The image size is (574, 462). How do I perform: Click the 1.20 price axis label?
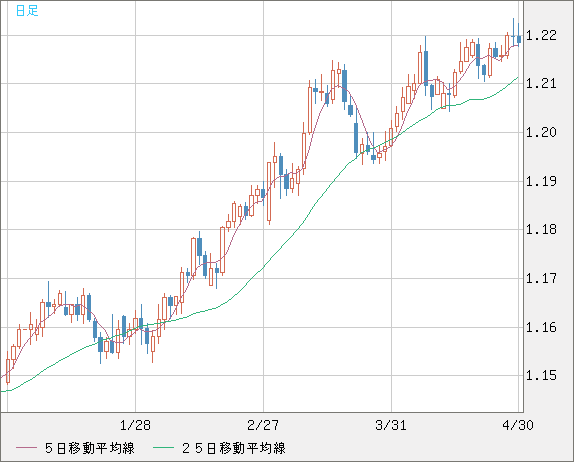(541, 132)
